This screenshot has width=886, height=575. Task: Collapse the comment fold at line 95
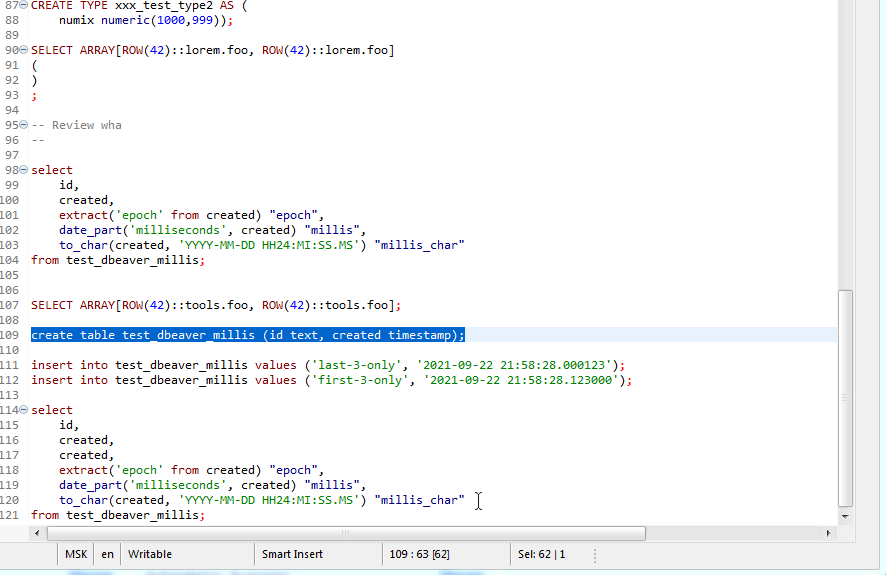tap(24, 125)
